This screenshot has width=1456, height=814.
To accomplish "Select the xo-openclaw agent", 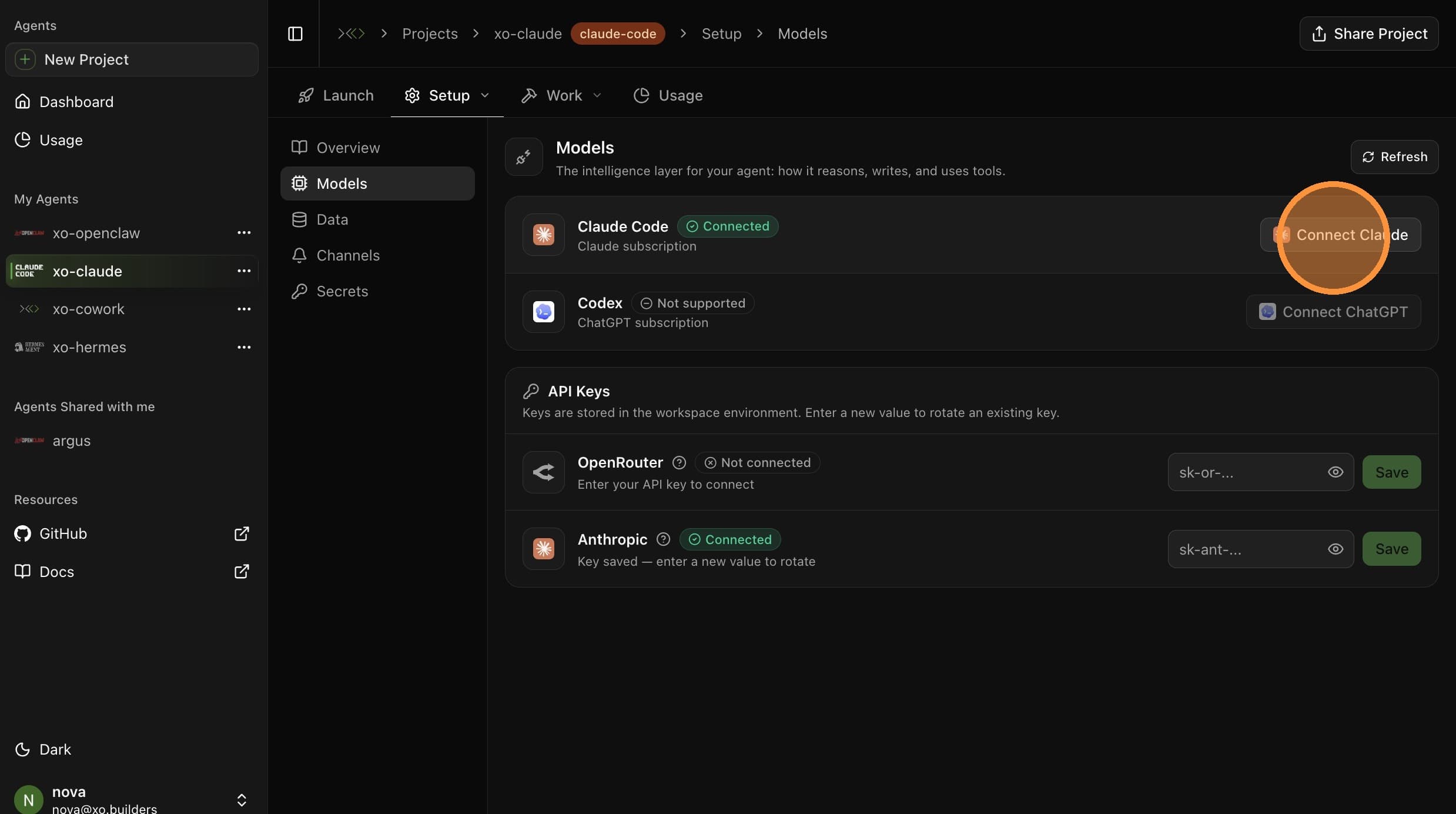I will (132, 233).
